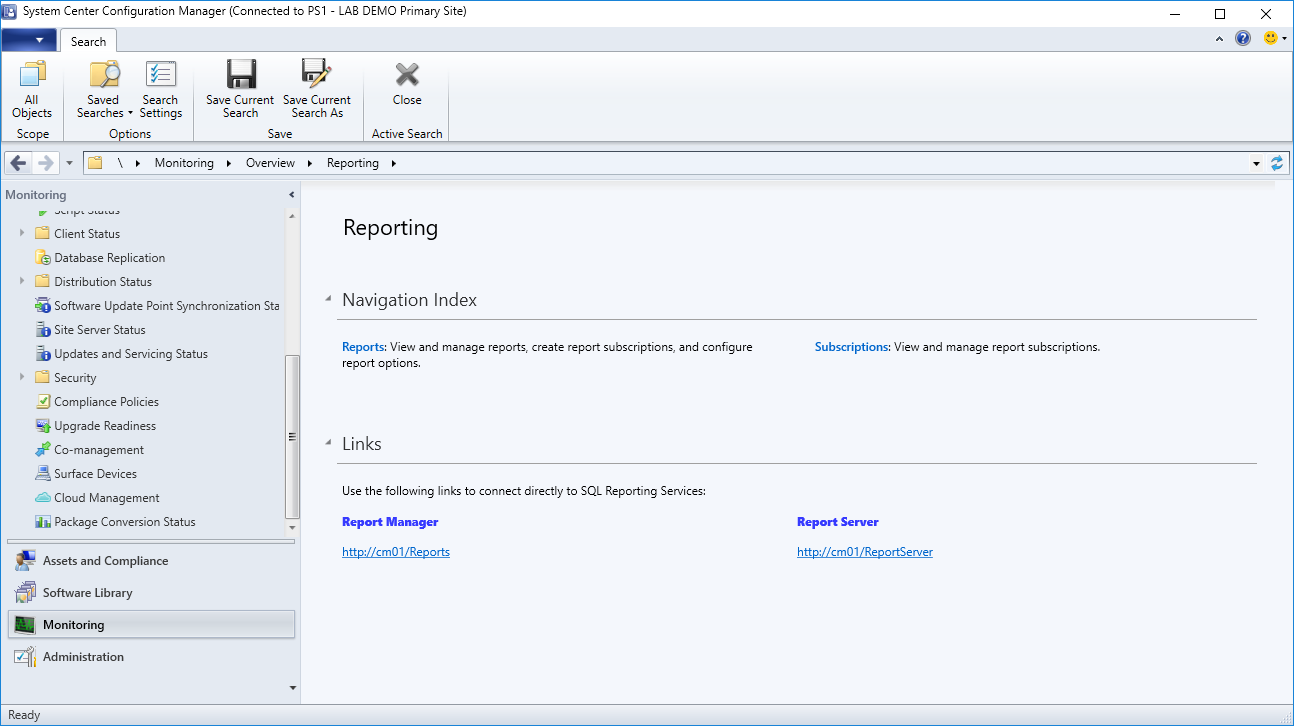The image size is (1294, 726).
Task: Refresh the Reporting view
Action: coord(1277,162)
